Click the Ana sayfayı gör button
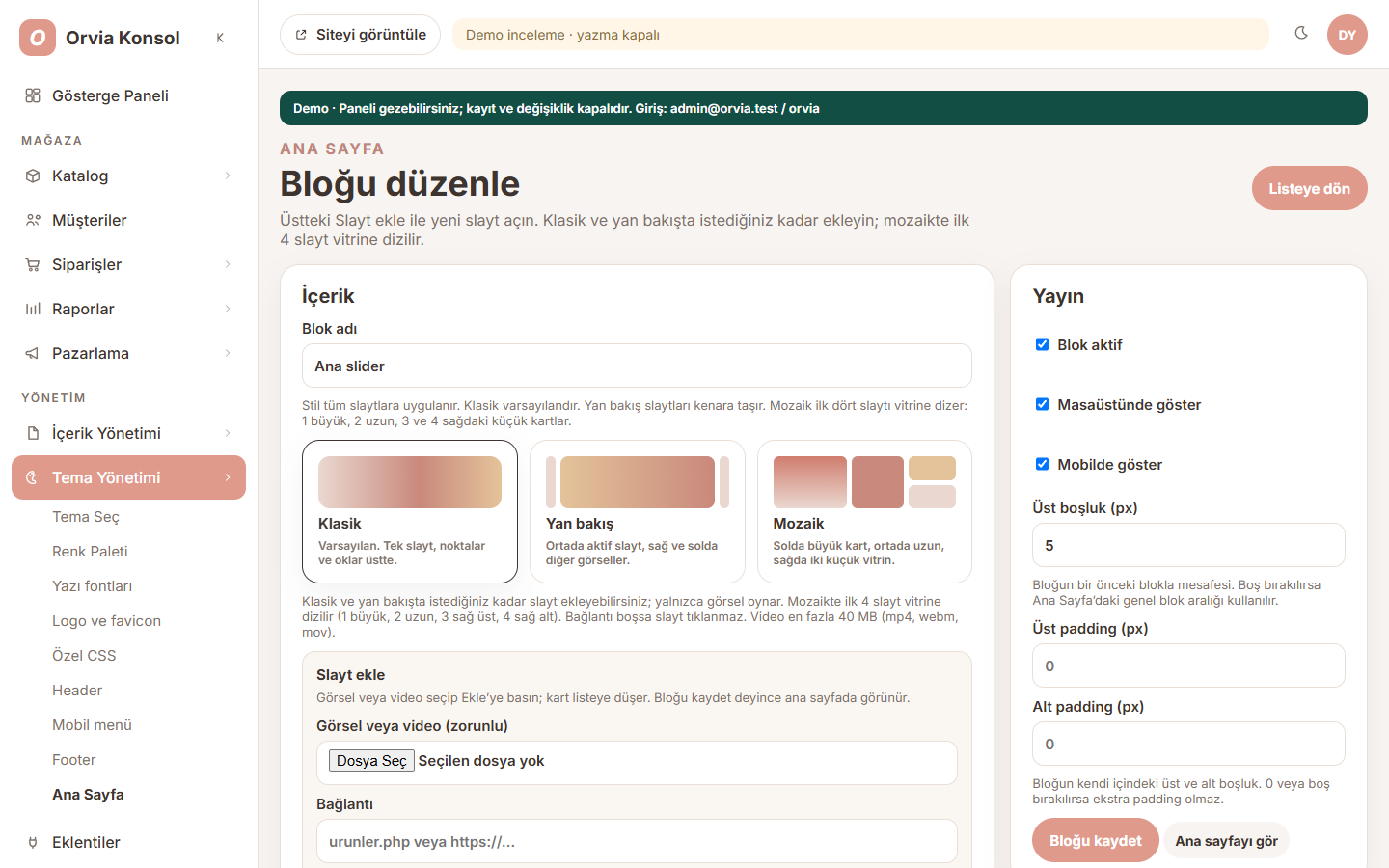 coord(1226,841)
